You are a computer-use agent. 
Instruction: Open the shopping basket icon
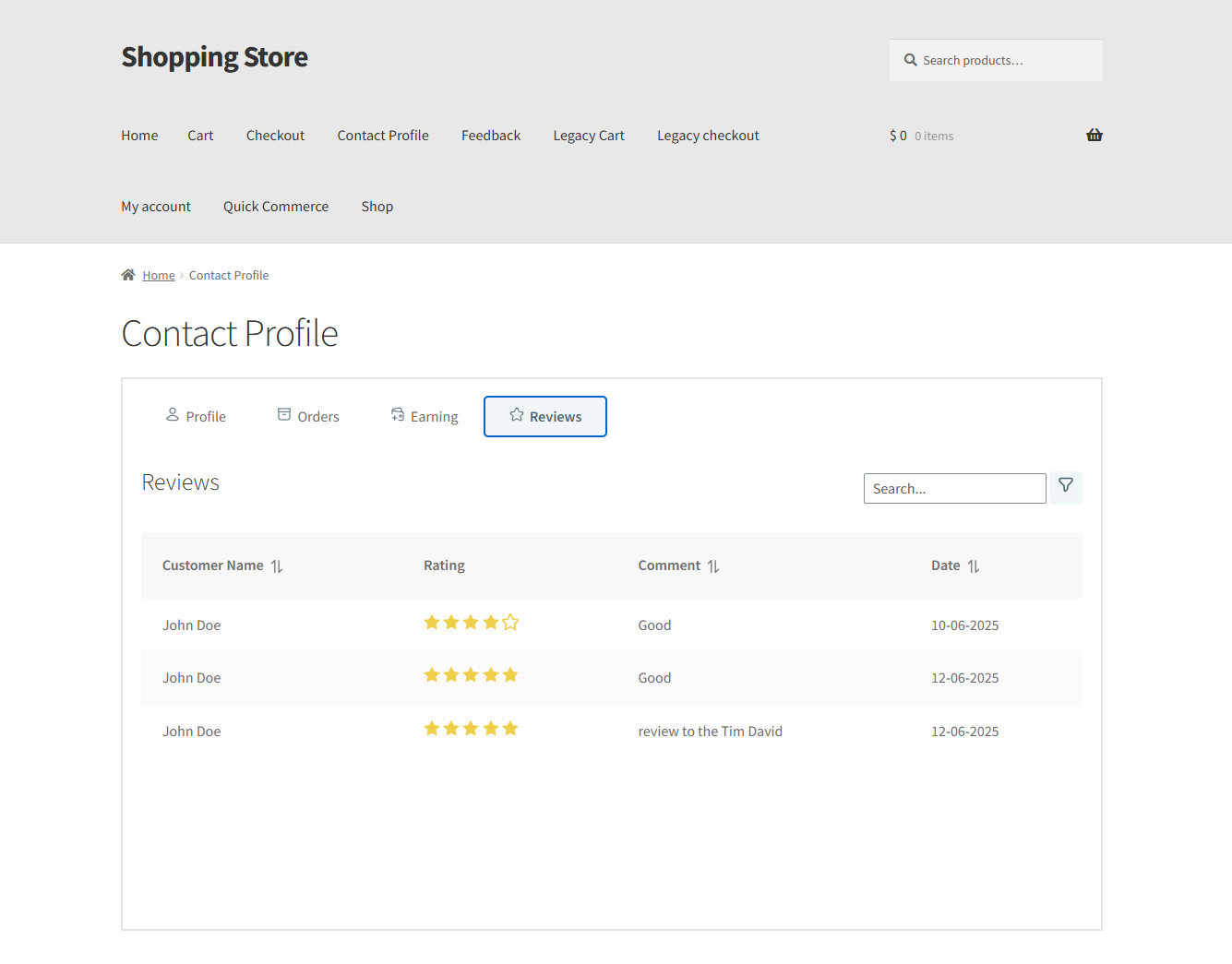1094,136
